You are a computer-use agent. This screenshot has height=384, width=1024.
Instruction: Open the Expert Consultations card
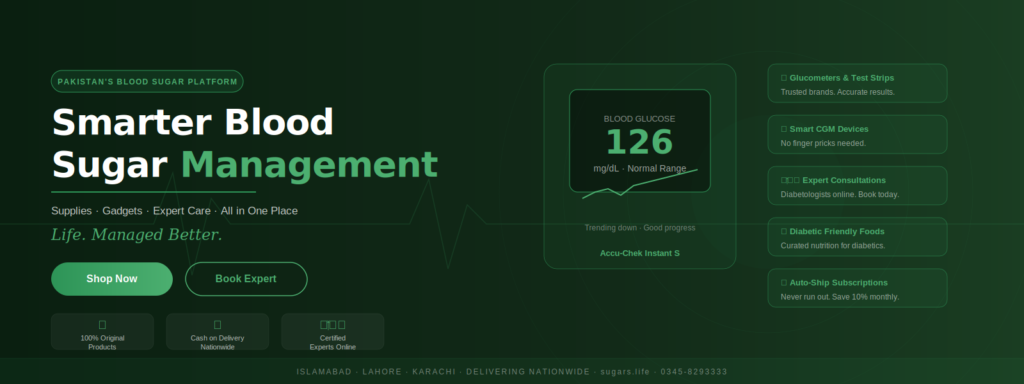(x=857, y=185)
